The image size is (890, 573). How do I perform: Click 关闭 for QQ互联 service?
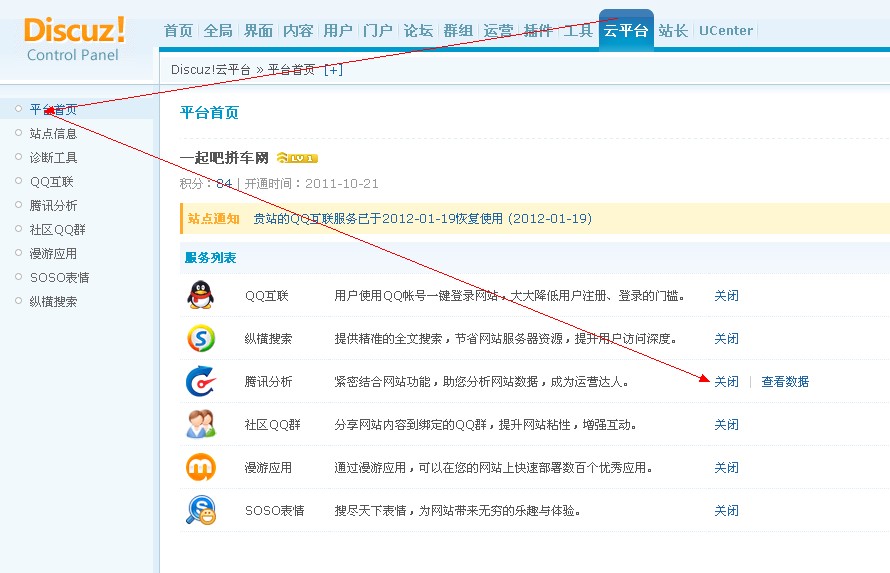(x=727, y=296)
